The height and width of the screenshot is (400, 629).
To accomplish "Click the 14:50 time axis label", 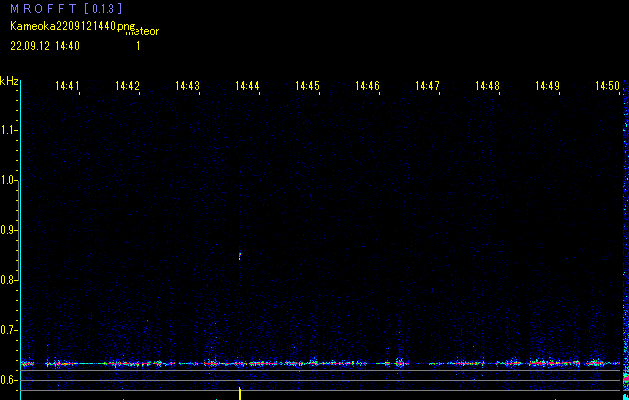I will click(607, 86).
